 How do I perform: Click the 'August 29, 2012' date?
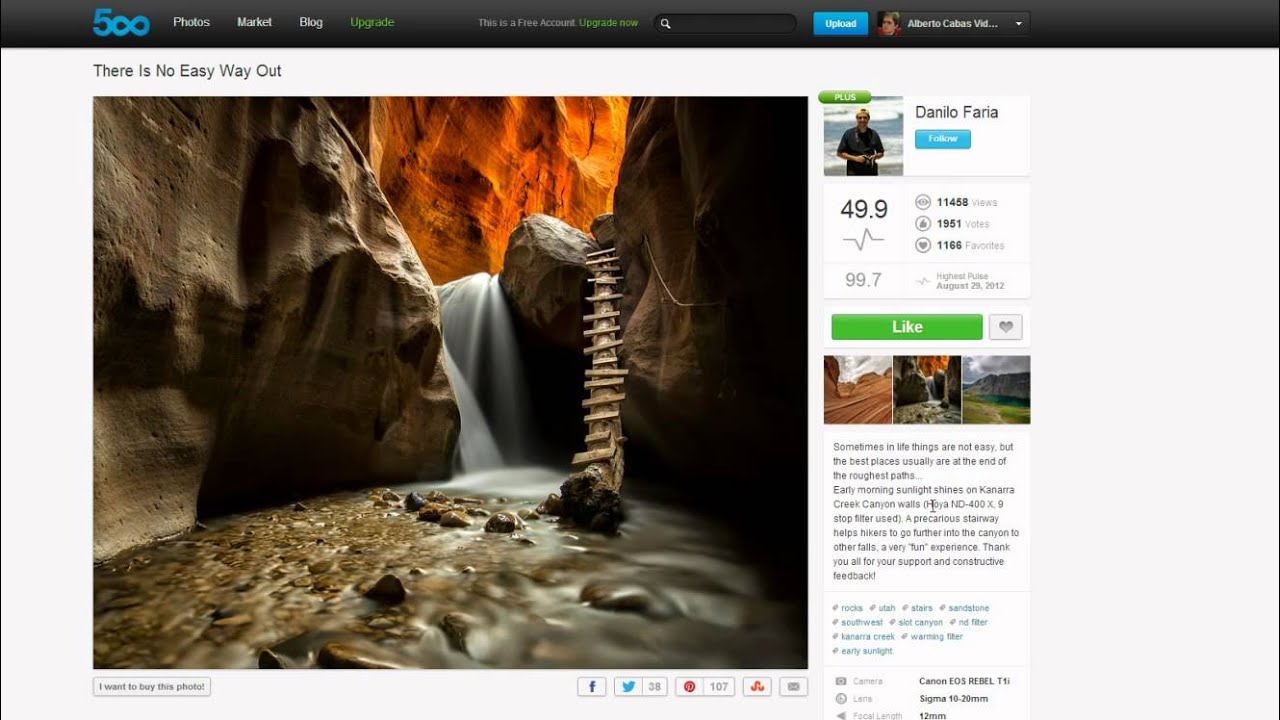point(970,286)
